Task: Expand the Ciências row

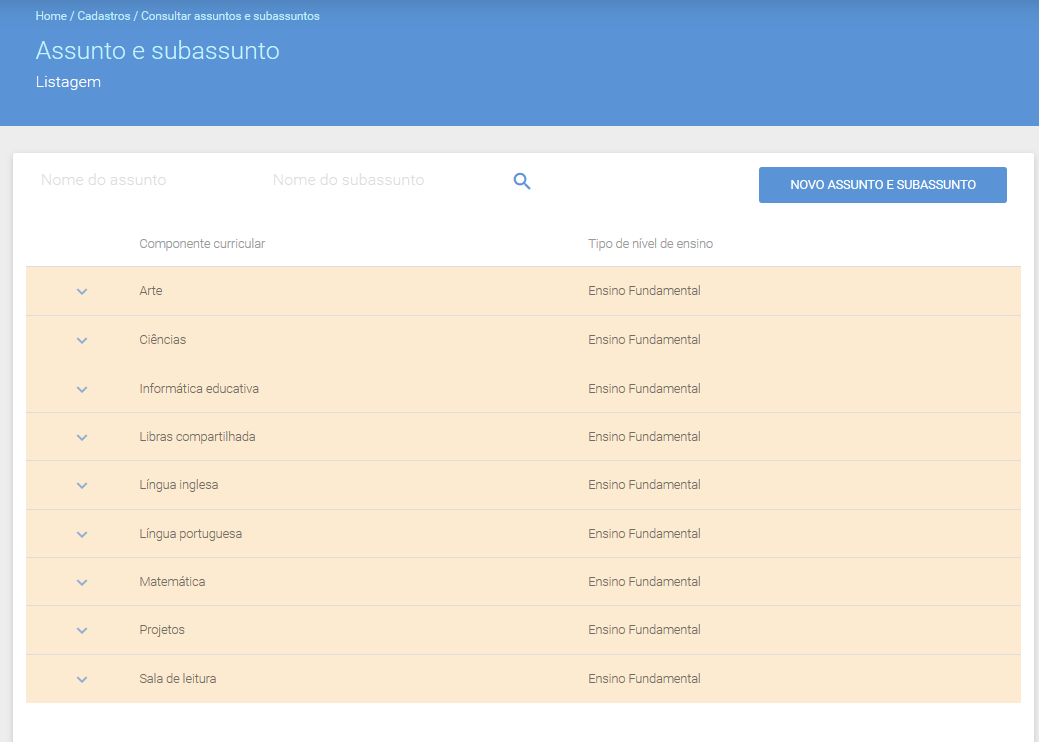Action: pyautogui.click(x=82, y=341)
